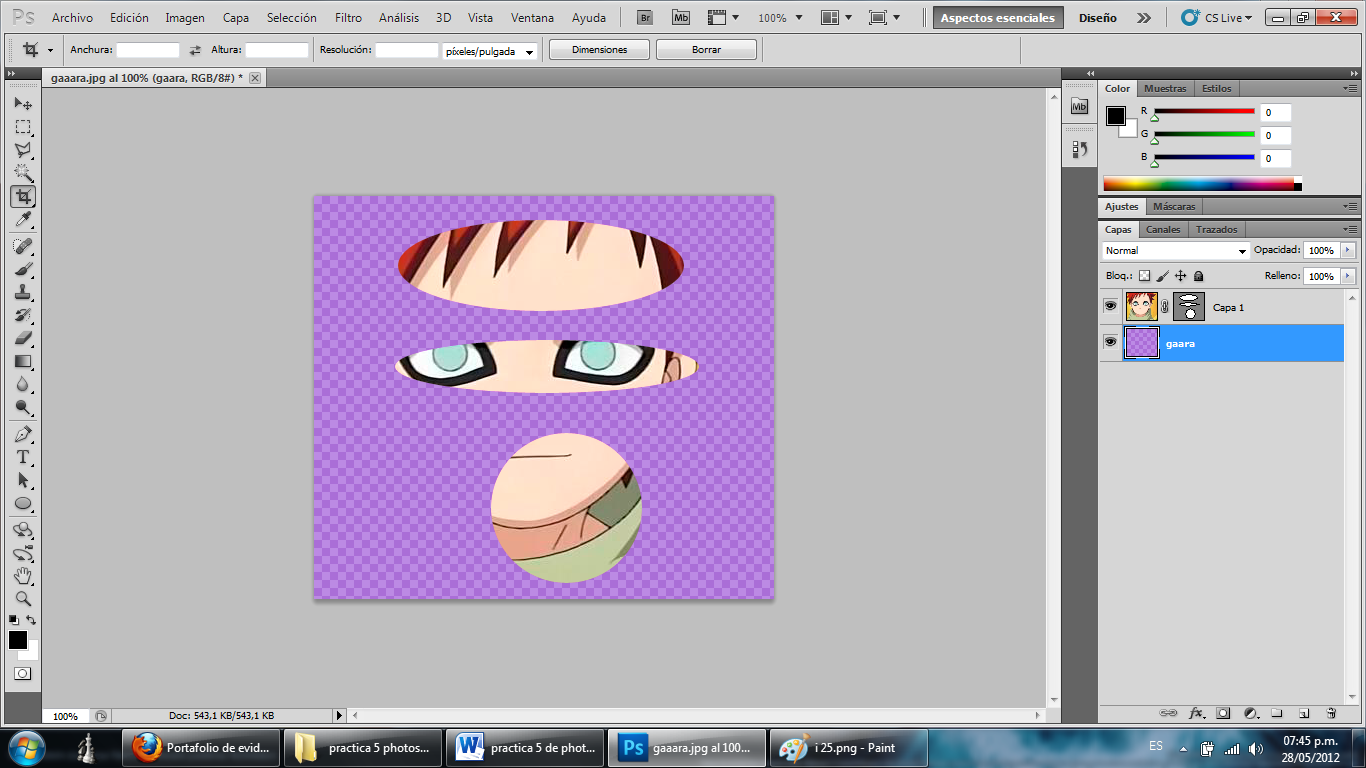1366x768 pixels.
Task: Select the Aspectos esenciales workspace
Action: point(997,18)
